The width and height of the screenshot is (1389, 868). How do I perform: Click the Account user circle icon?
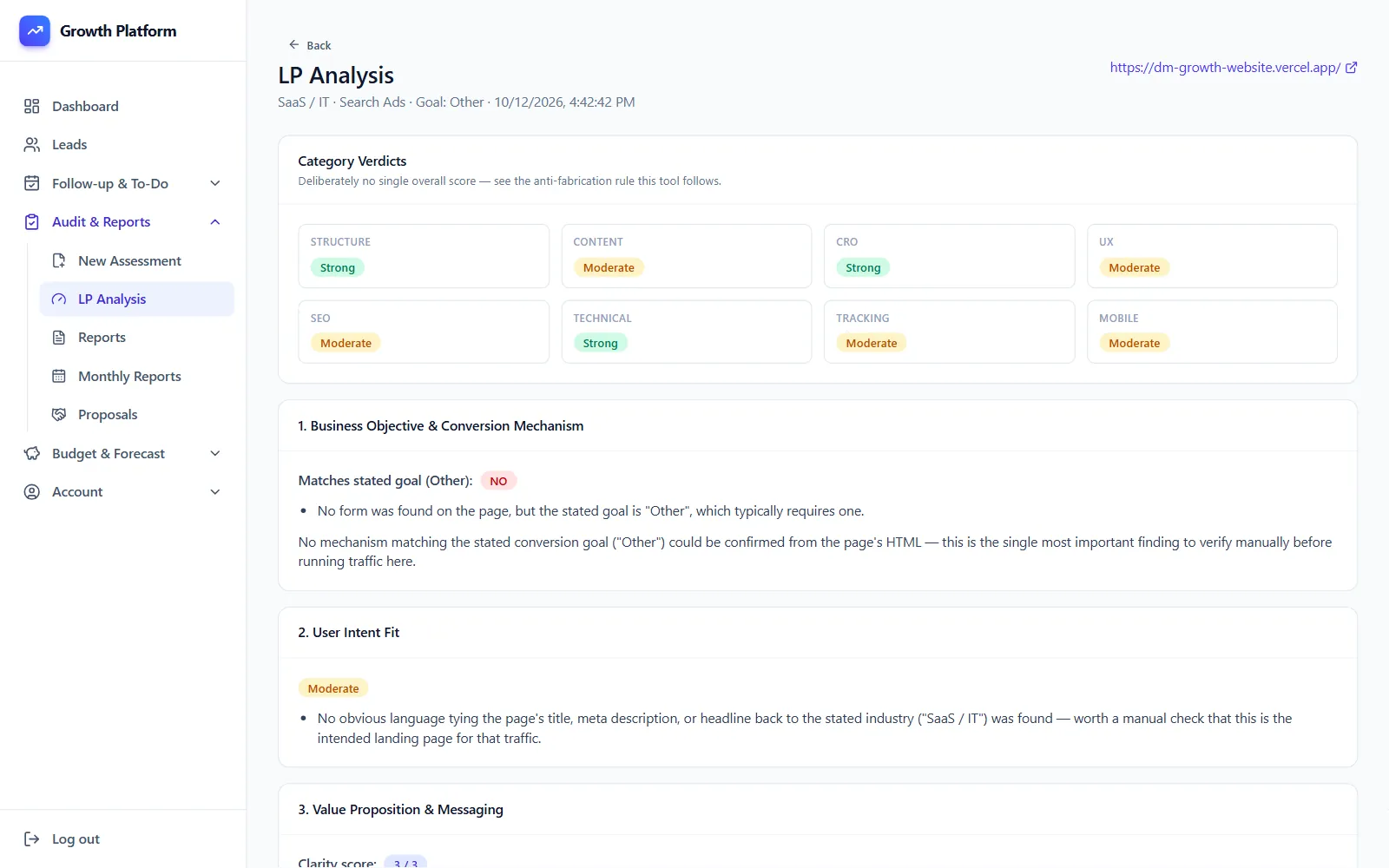point(32,492)
